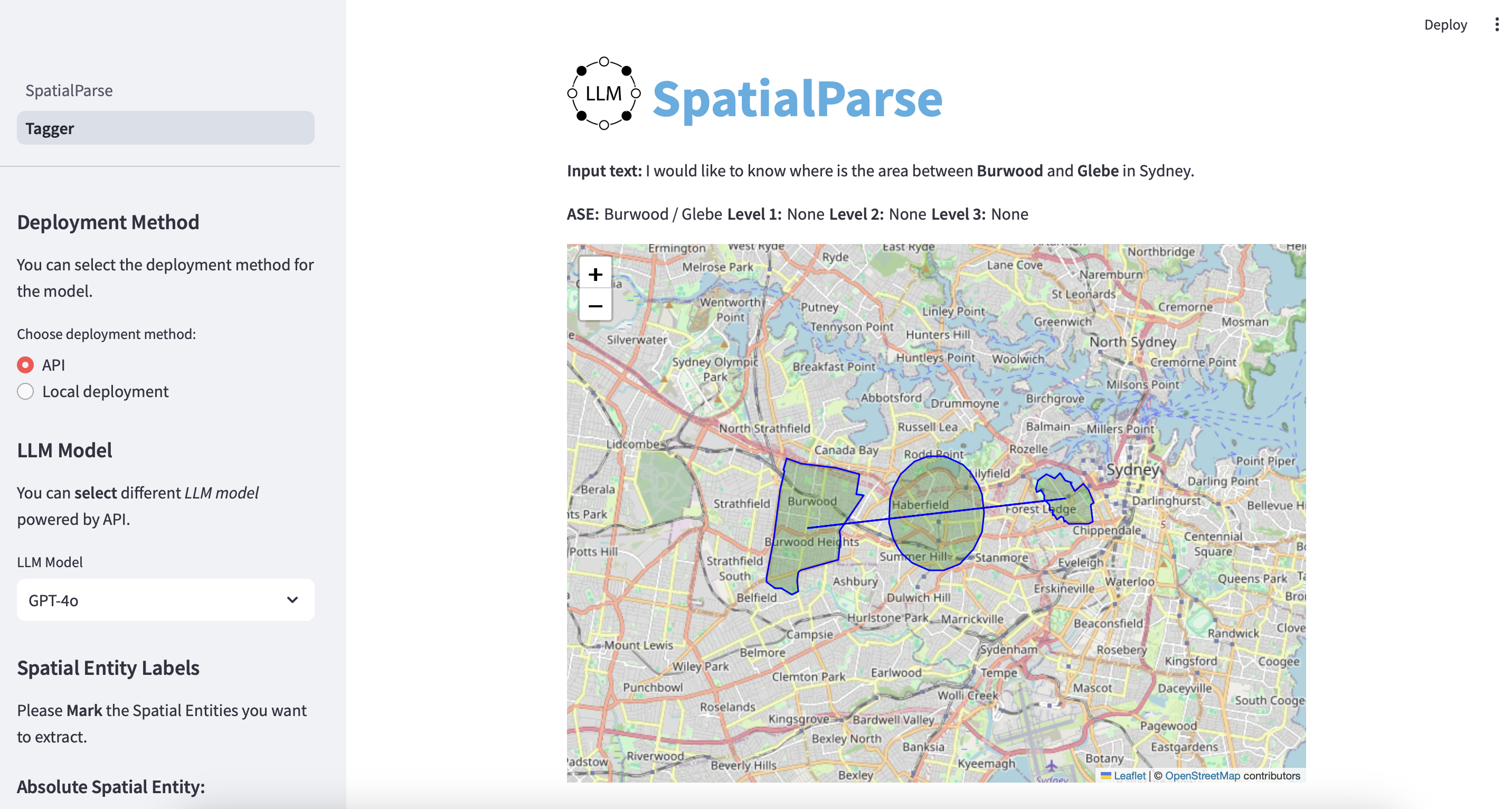Click the Deploy button

coord(1444,25)
